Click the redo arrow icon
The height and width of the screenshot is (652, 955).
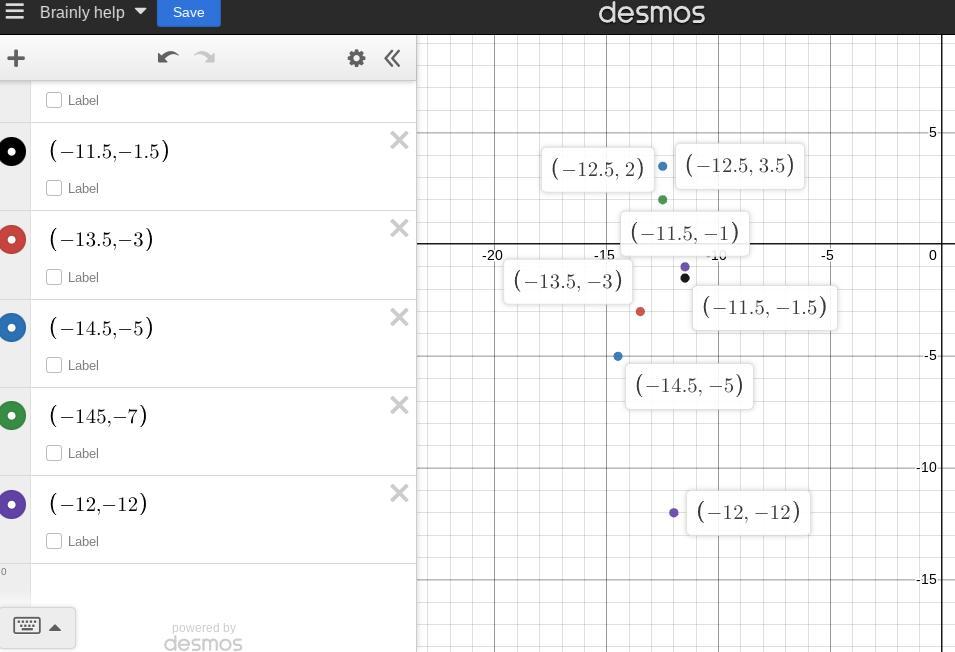click(x=205, y=58)
